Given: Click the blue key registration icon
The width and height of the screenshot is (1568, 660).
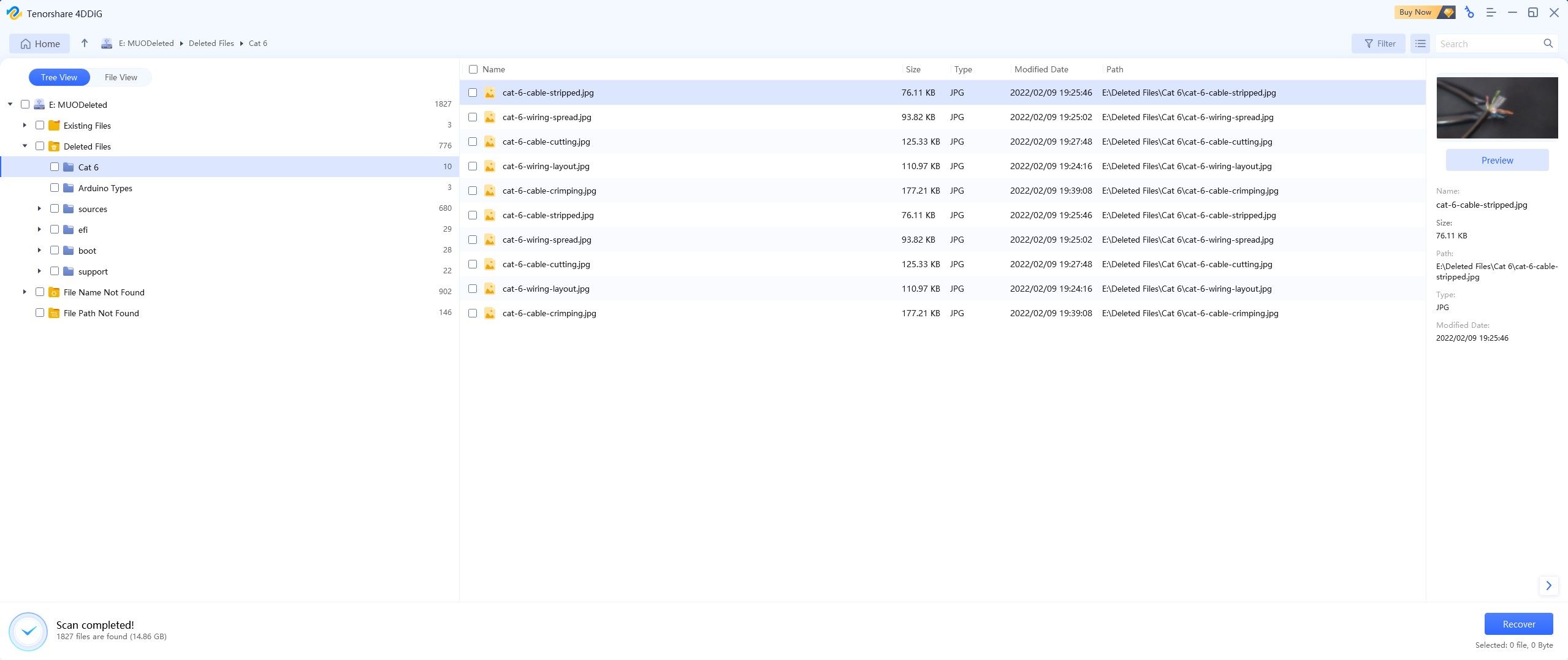Looking at the screenshot, I should [x=1469, y=12].
